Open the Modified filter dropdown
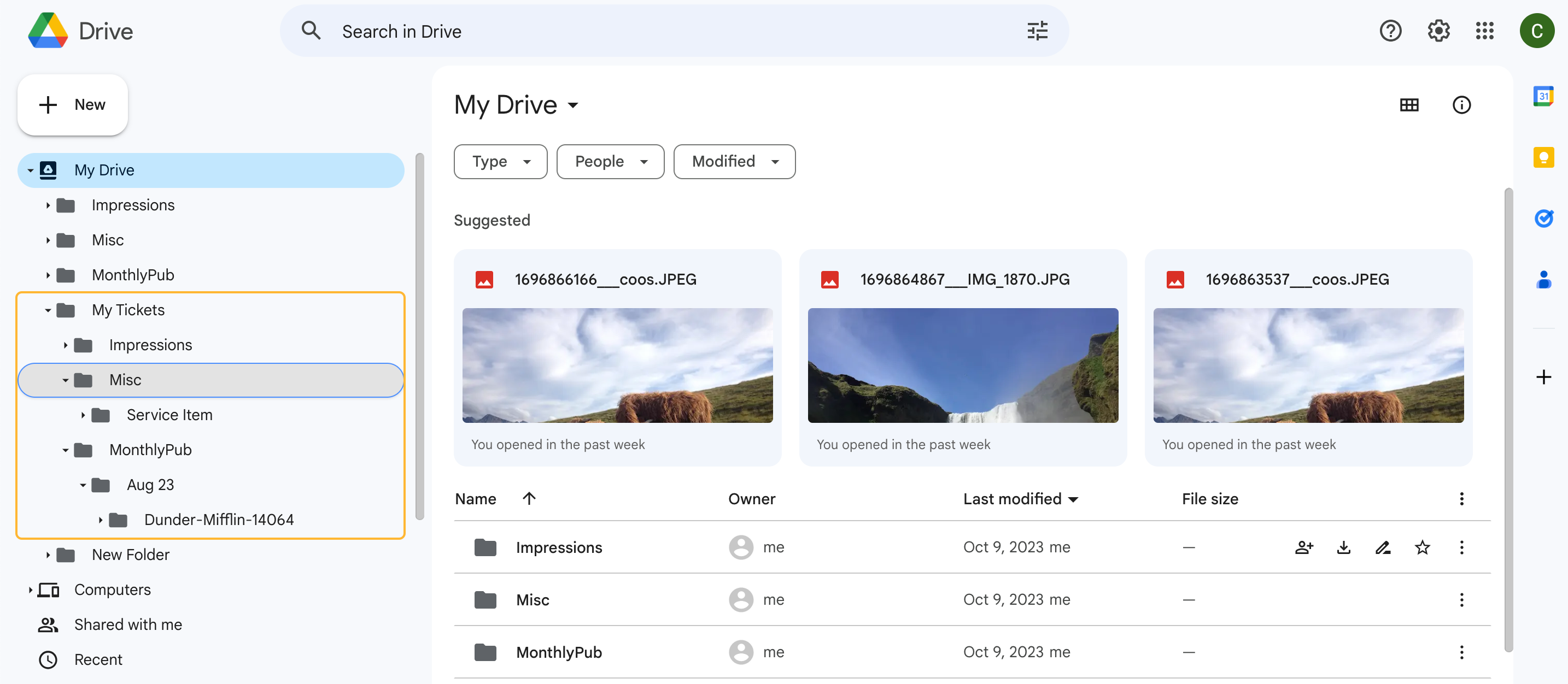This screenshot has height=684, width=1568. click(734, 162)
